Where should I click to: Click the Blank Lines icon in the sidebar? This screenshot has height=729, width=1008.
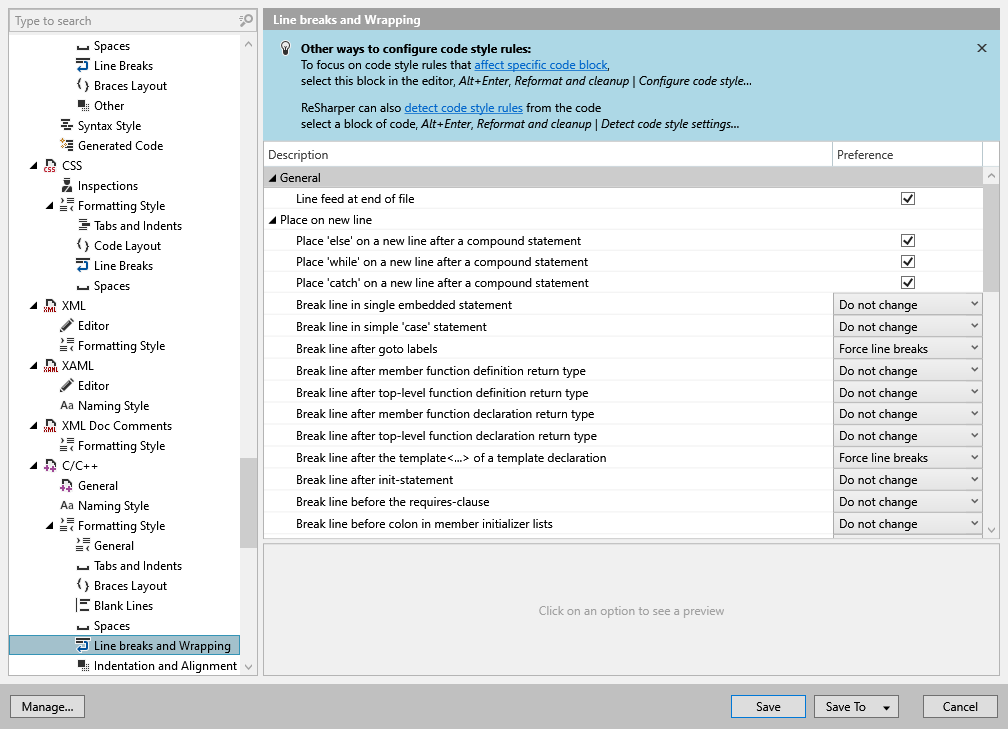[82, 605]
